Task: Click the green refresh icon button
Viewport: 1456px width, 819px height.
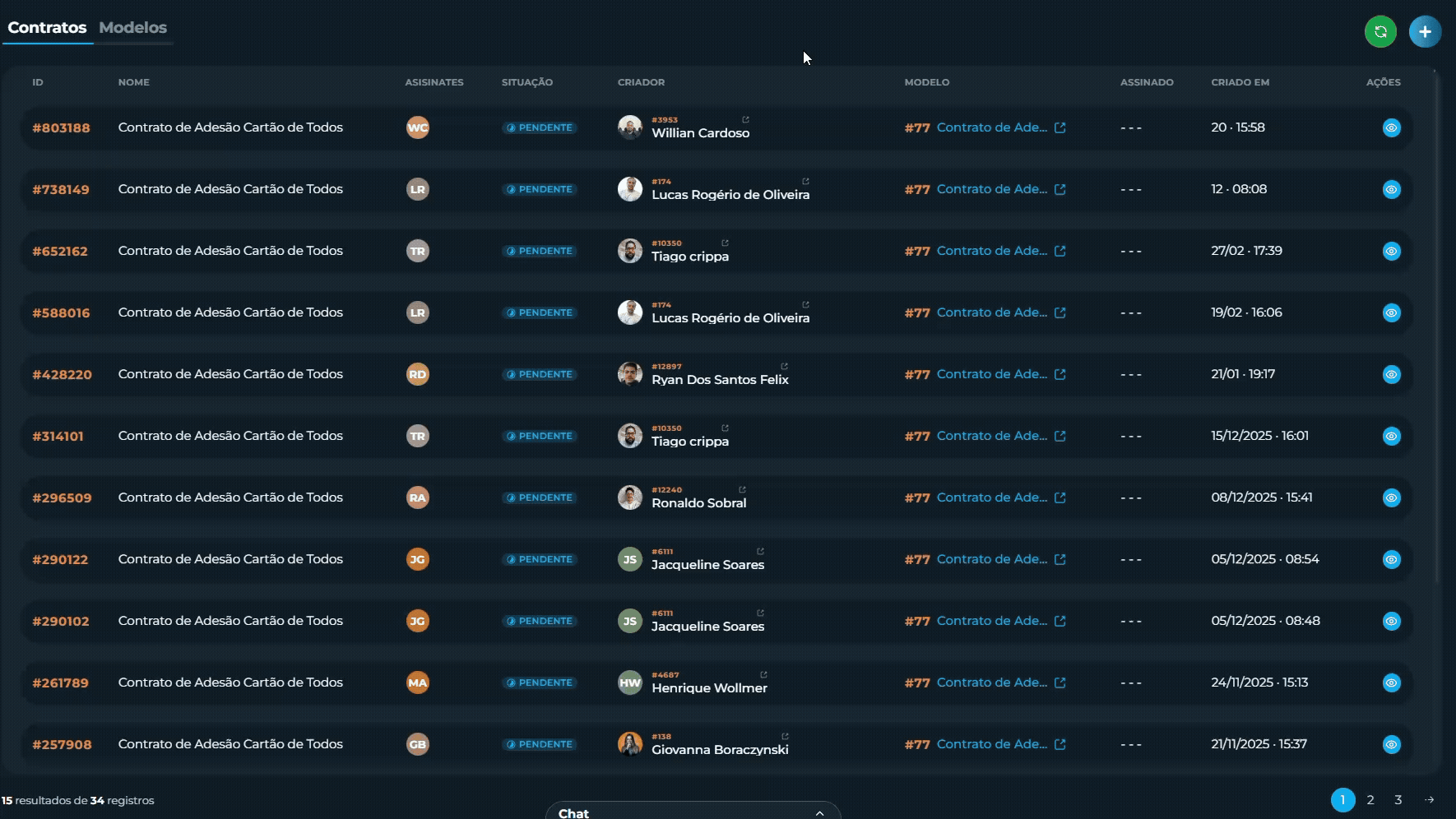Action: (x=1380, y=32)
